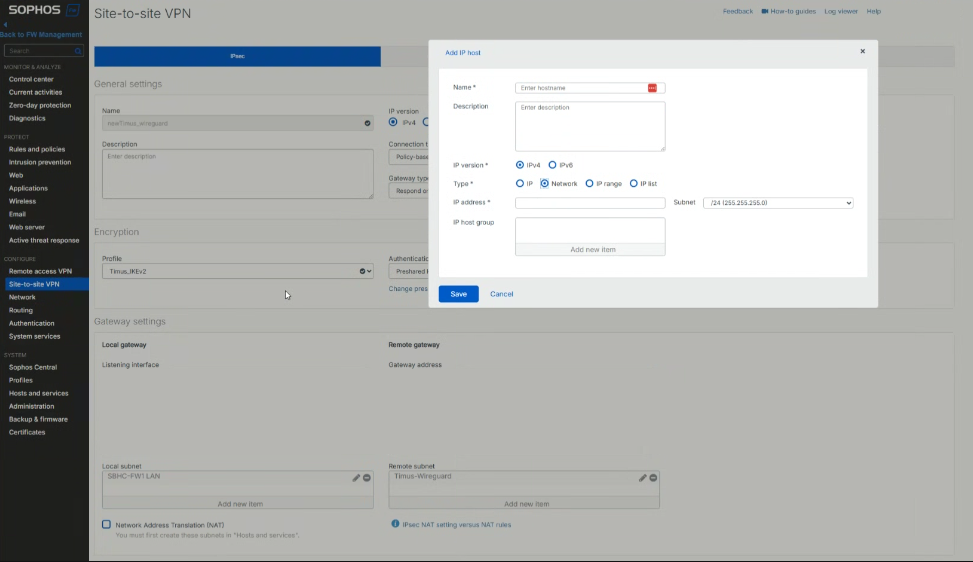Remove the SBHC-FW1 LAN local subnet entry
Image resolution: width=973 pixels, height=562 pixels.
pyautogui.click(x=367, y=478)
